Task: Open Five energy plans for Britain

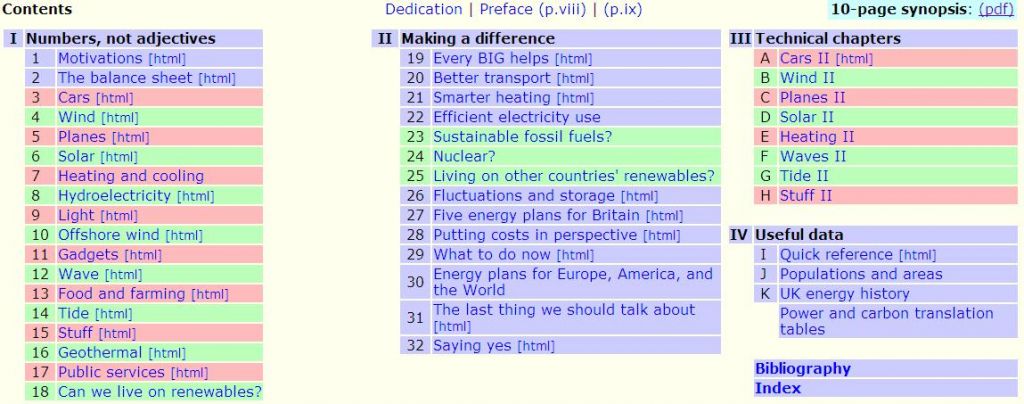Action: coord(523,215)
